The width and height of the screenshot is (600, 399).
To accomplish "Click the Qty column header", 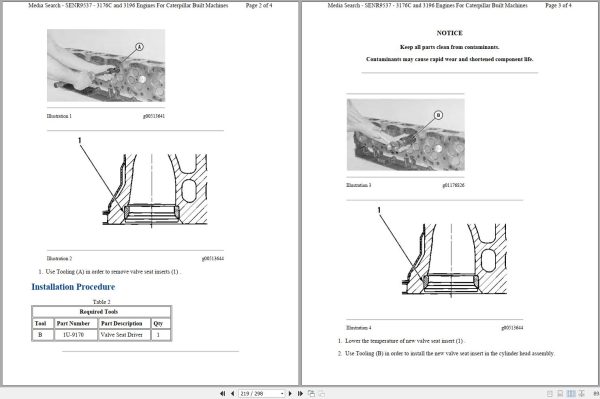I will [x=161, y=323].
